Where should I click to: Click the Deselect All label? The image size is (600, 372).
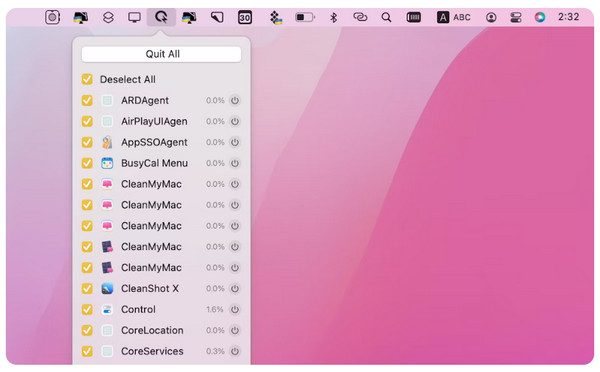128,79
